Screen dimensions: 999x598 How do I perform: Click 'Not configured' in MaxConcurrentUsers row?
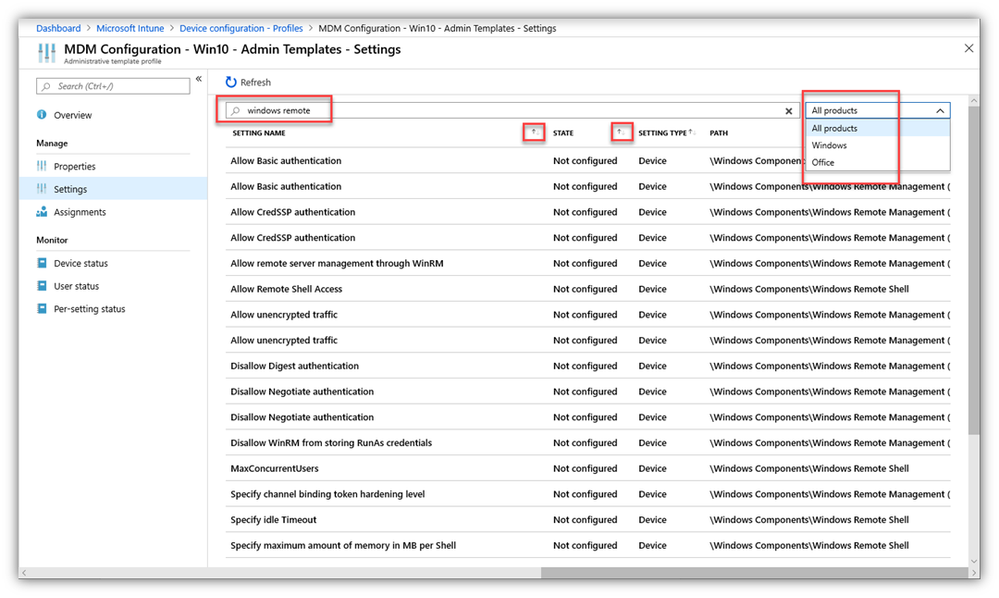(x=585, y=468)
